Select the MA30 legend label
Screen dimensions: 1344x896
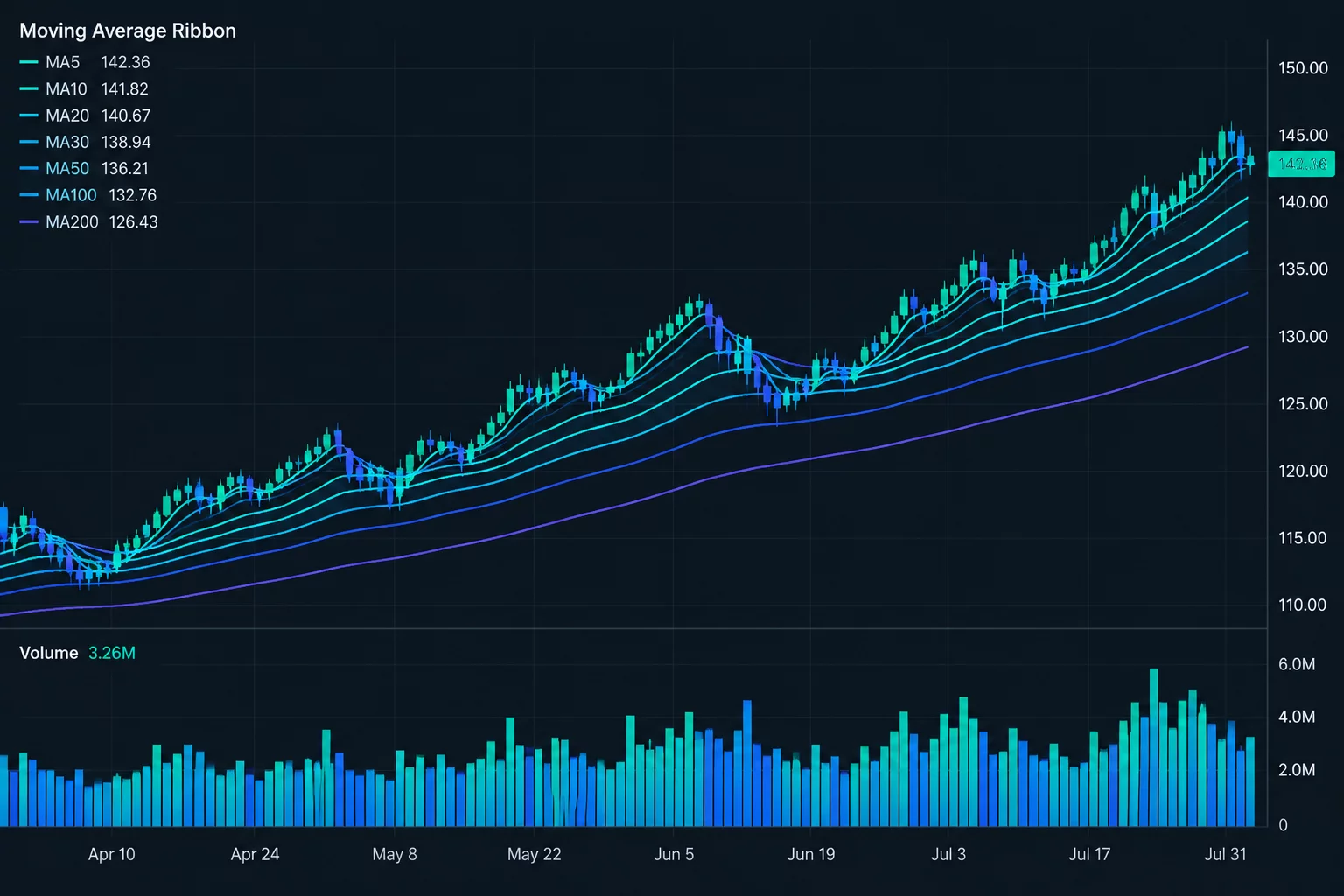click(x=67, y=142)
